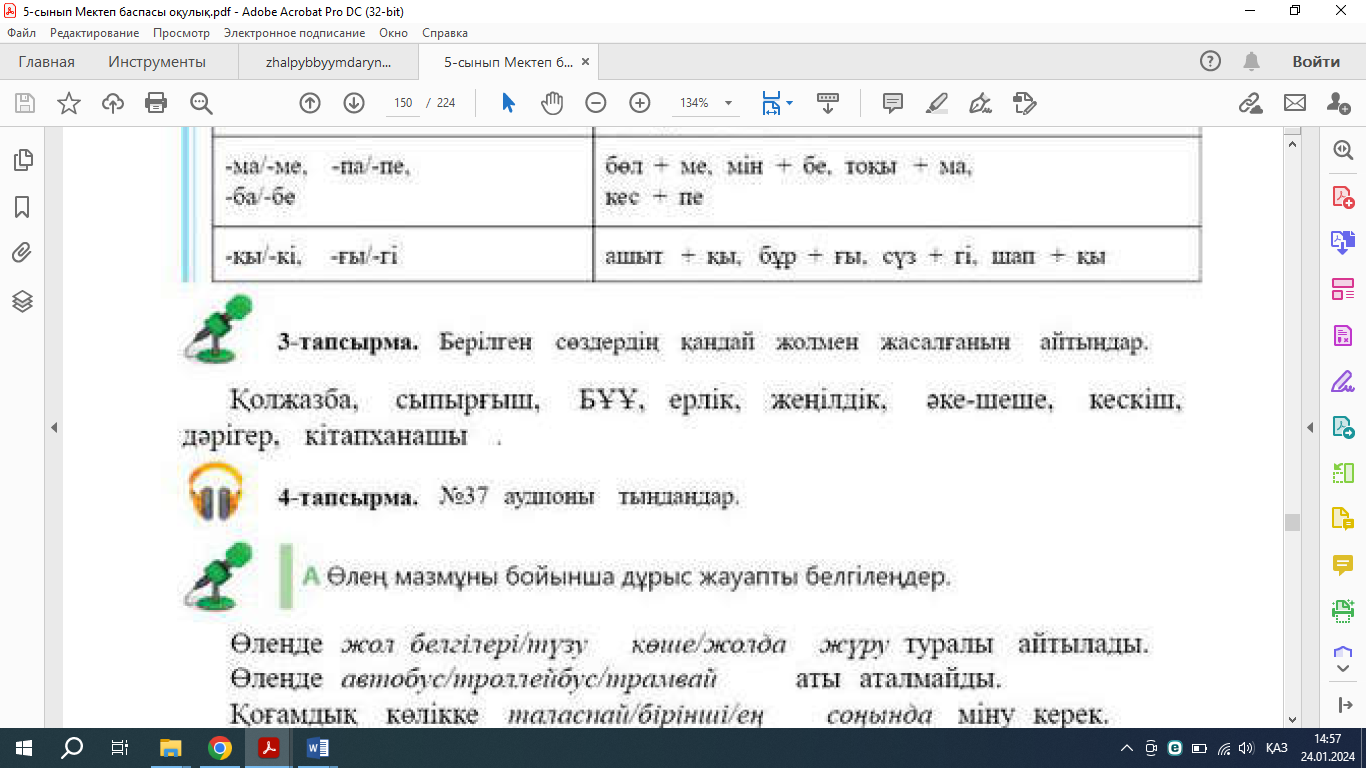Viewport: 1366px width, 768px height.
Task: Open the notifications bell
Action: [1251, 62]
